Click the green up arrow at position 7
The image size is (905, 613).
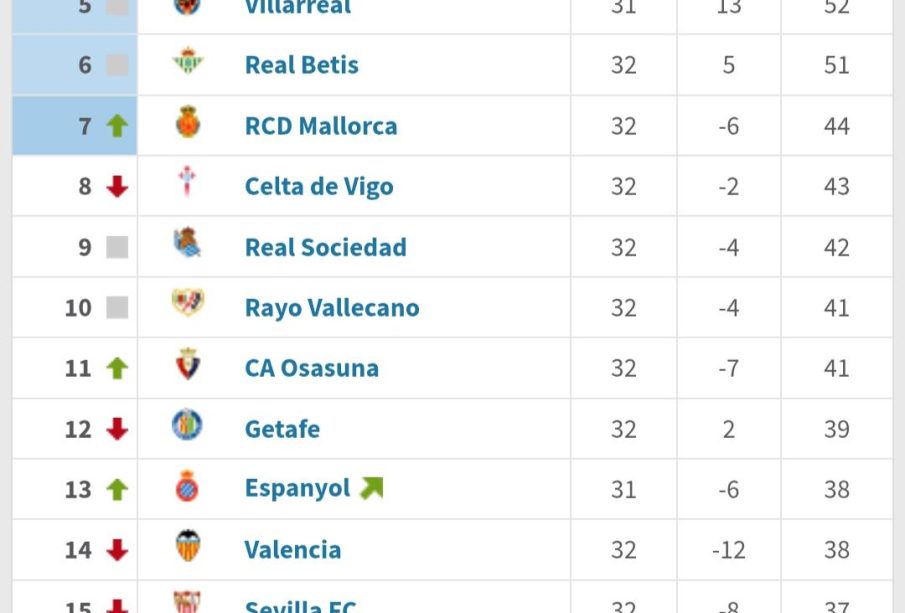click(117, 126)
